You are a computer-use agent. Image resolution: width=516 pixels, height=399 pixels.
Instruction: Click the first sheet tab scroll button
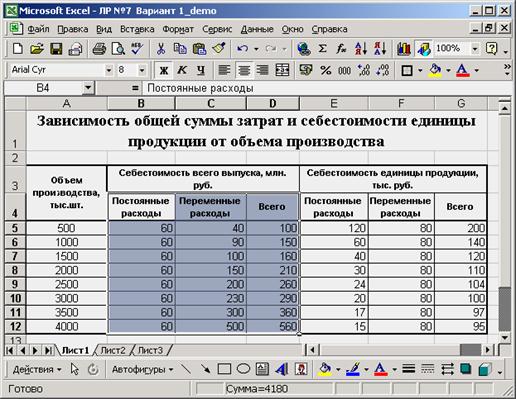click(x=10, y=350)
